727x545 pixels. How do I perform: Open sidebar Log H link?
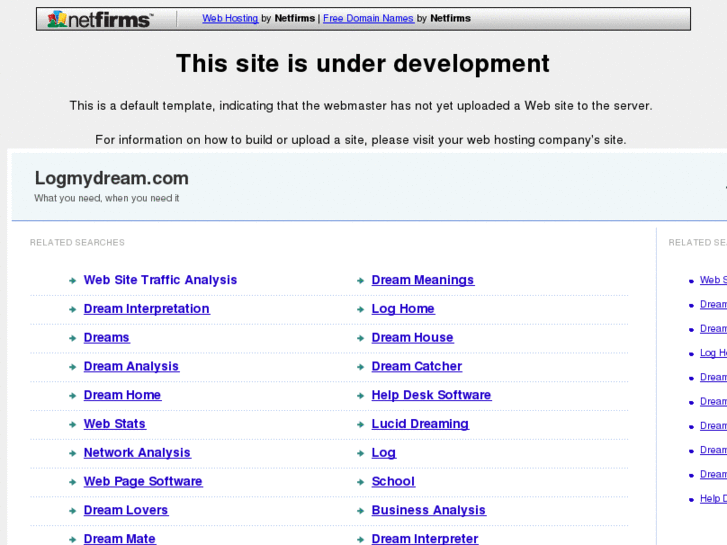713,353
